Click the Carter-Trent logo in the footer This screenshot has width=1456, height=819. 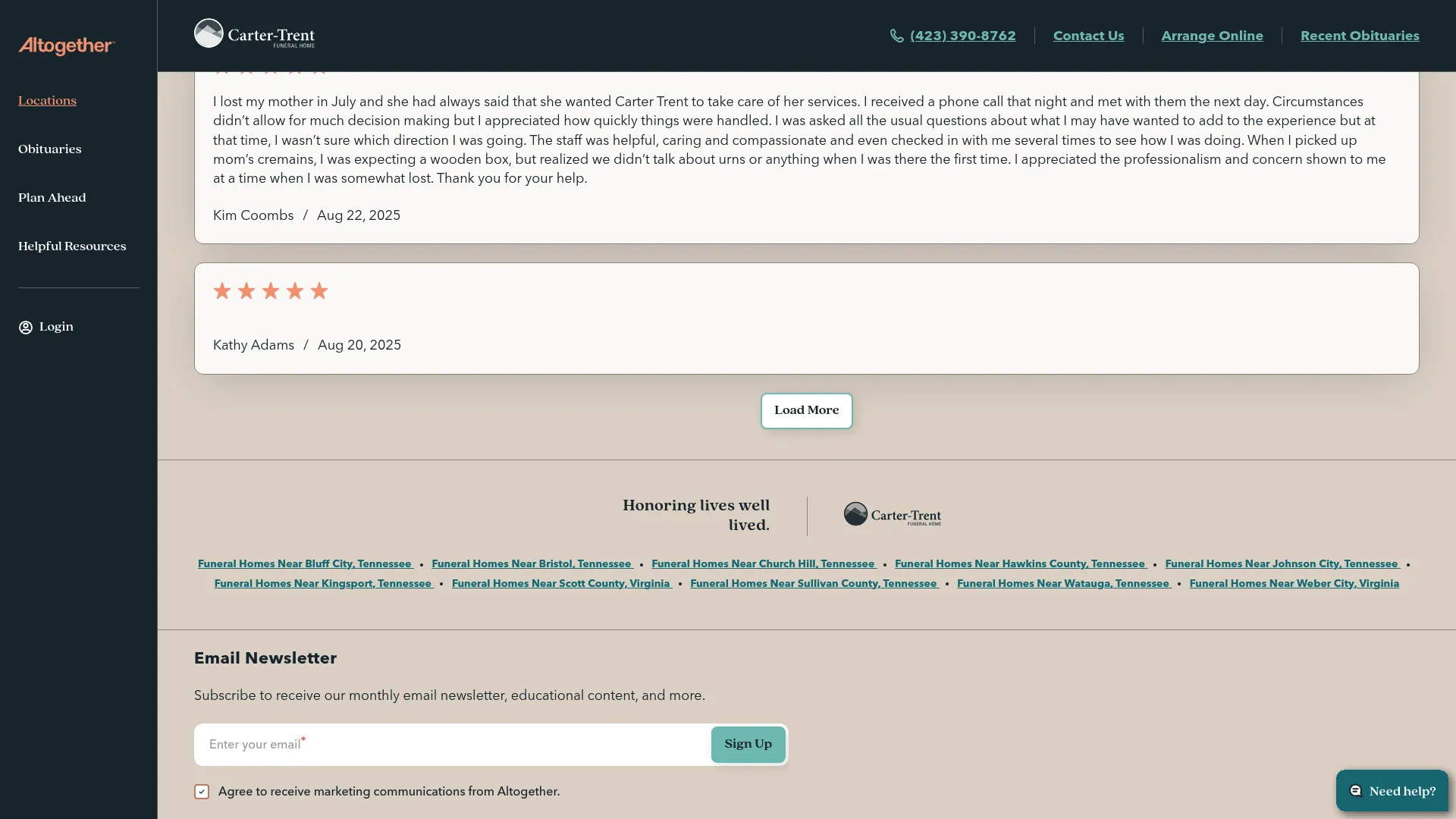pyautogui.click(x=892, y=515)
